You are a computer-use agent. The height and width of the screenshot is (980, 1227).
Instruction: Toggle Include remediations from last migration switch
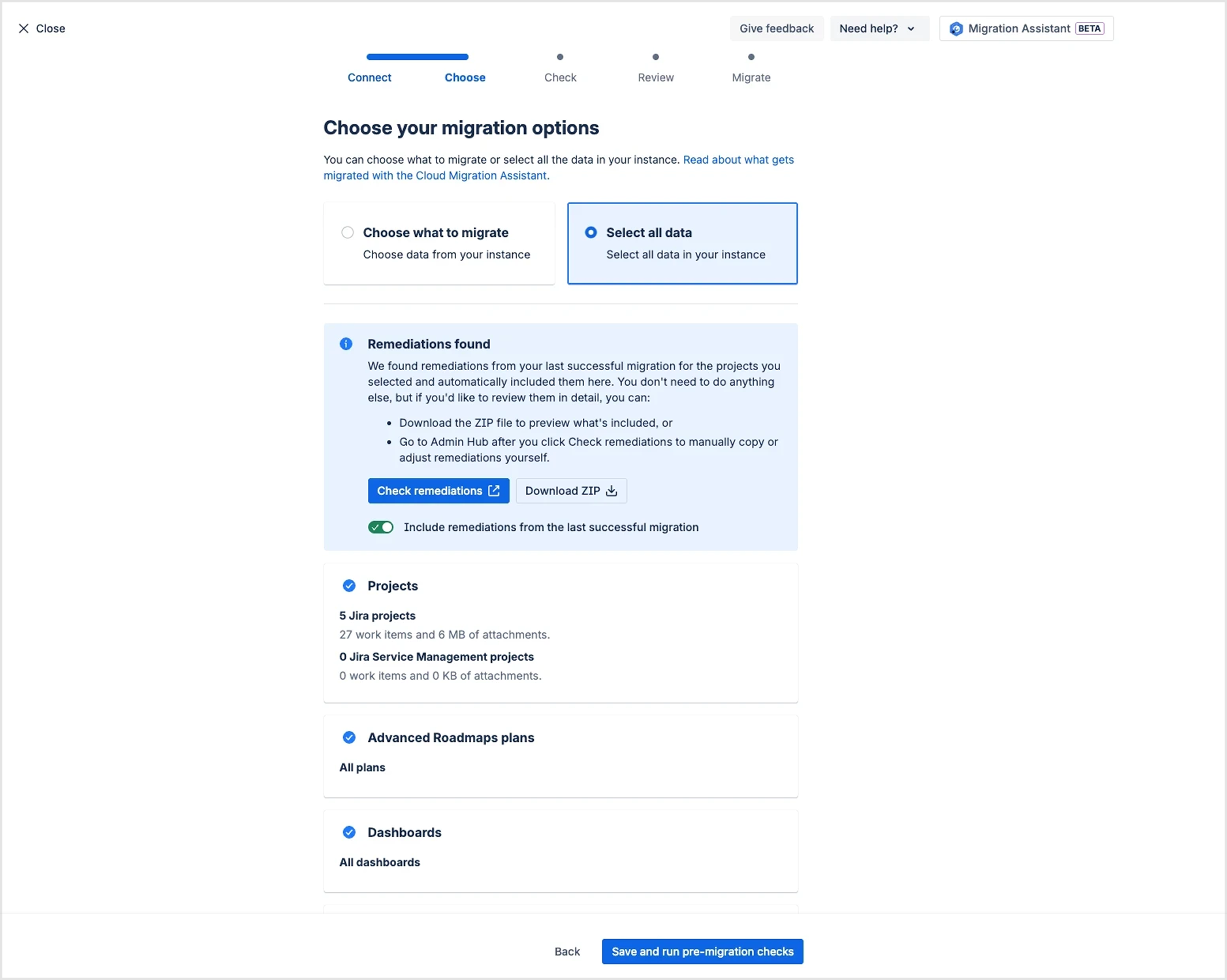tap(381, 527)
